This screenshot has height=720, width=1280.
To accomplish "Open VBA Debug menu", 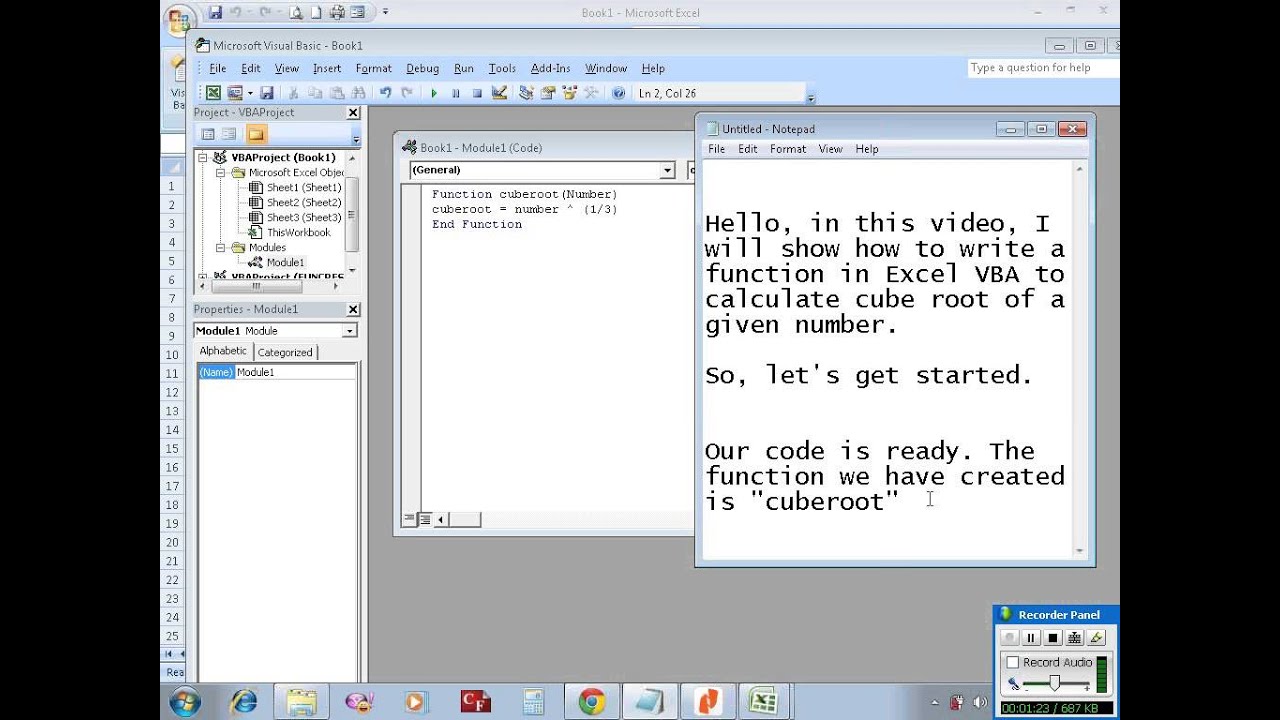I will pyautogui.click(x=422, y=68).
